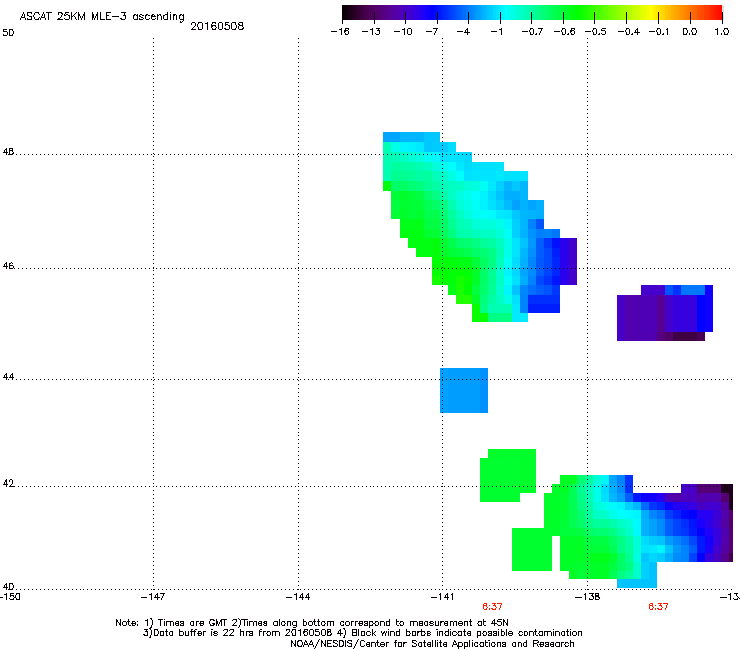Image resolution: width=740 pixels, height=650 pixels.
Task: Click longitude axis label '-147'
Action: coord(153,597)
